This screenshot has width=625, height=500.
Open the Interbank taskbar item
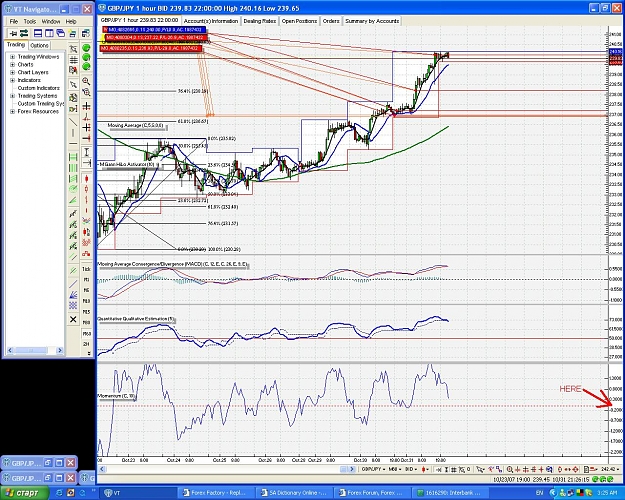(449, 493)
